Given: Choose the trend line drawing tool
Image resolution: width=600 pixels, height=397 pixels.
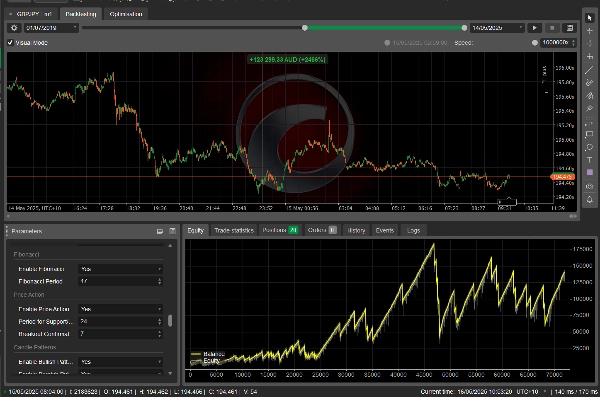Looking at the screenshot, I should 590,70.
